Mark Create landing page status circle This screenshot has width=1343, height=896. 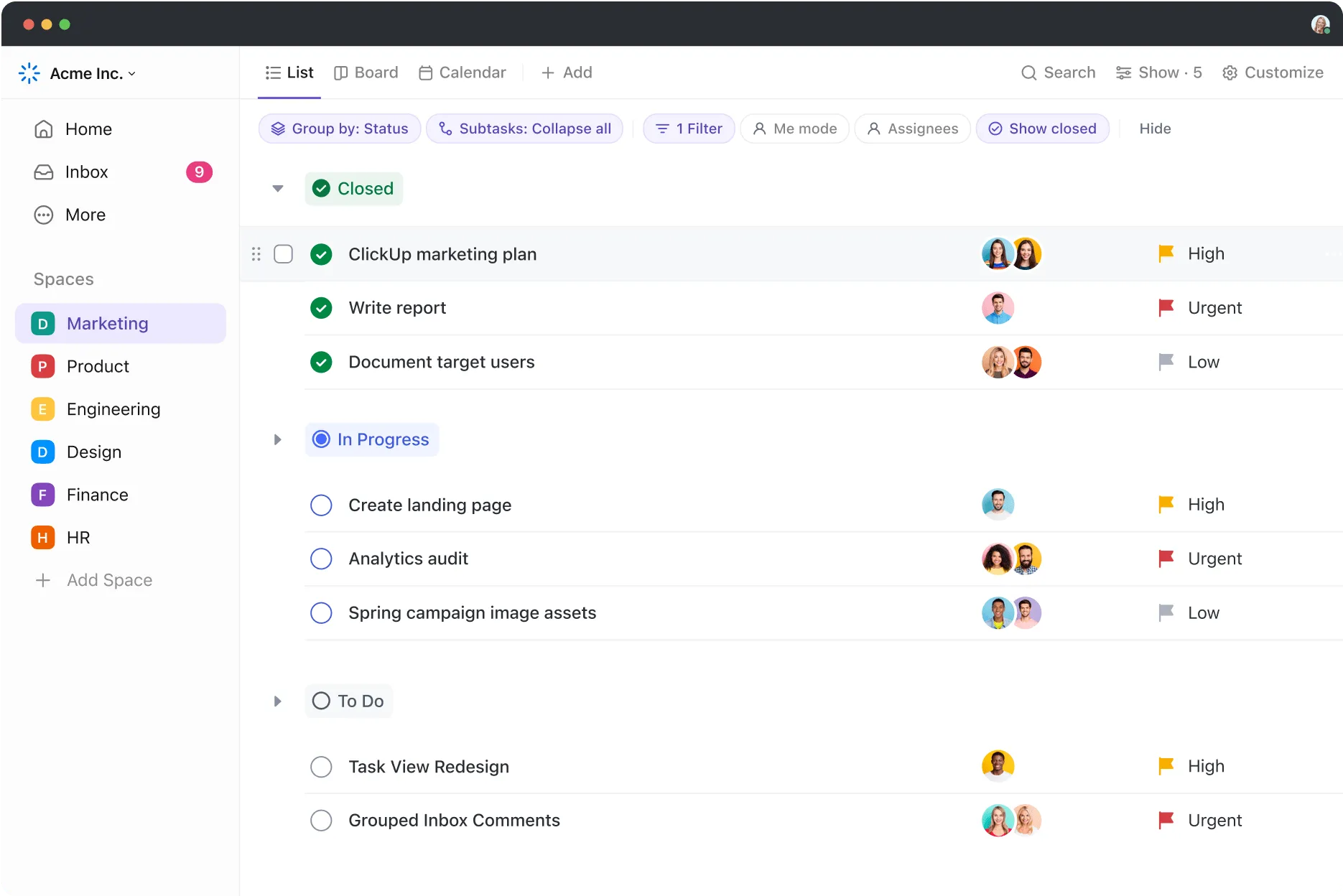point(321,505)
